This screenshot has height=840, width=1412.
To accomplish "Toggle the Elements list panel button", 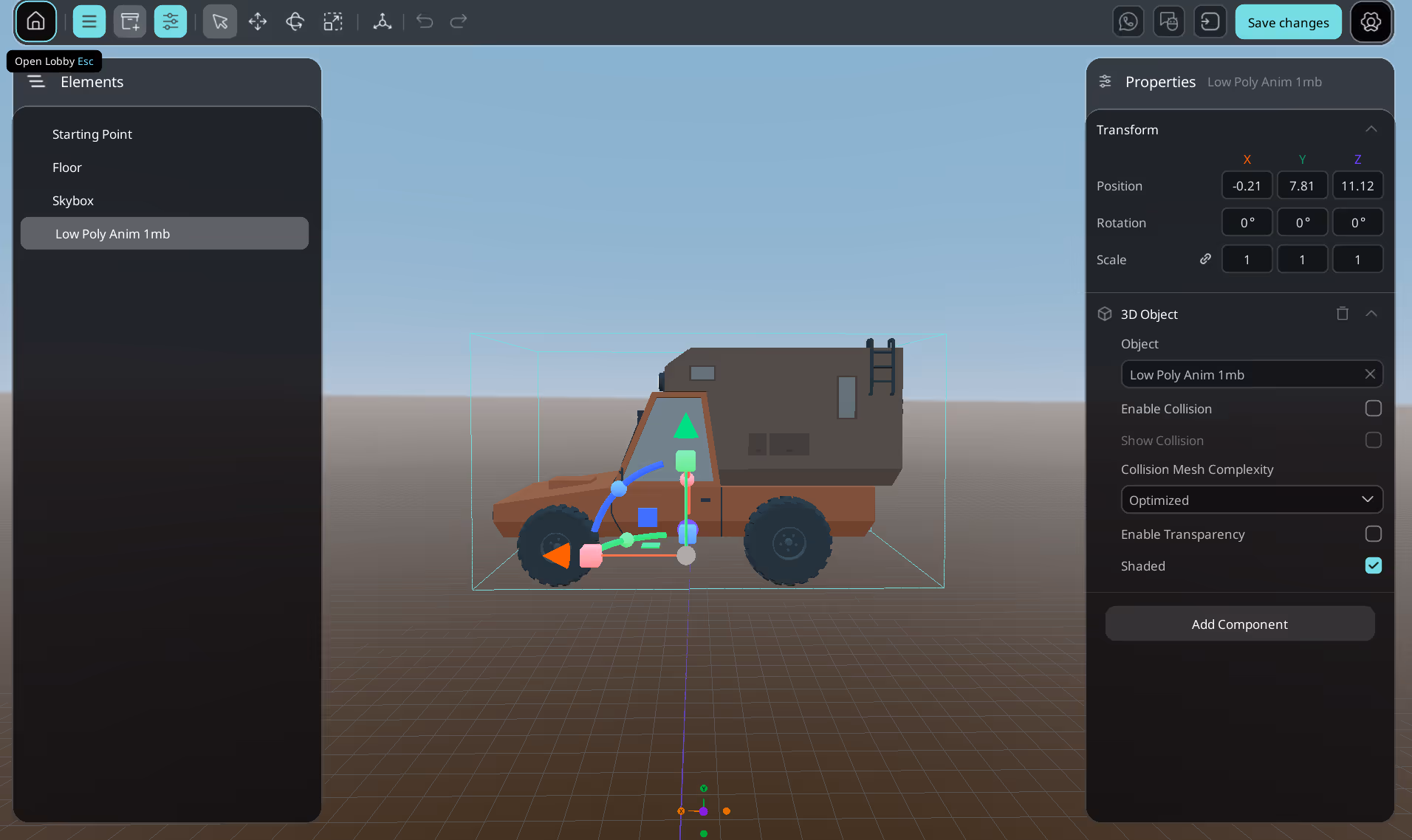I will 89,21.
